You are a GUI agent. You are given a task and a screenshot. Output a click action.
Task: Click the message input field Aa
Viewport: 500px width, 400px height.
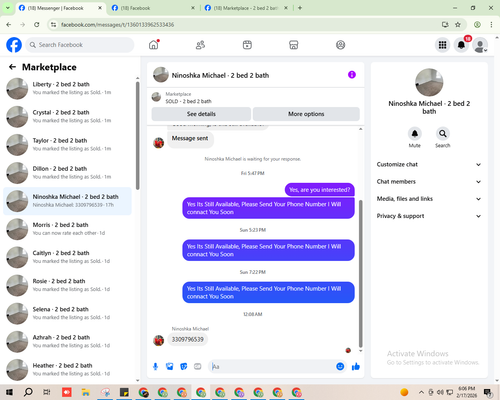(272, 367)
